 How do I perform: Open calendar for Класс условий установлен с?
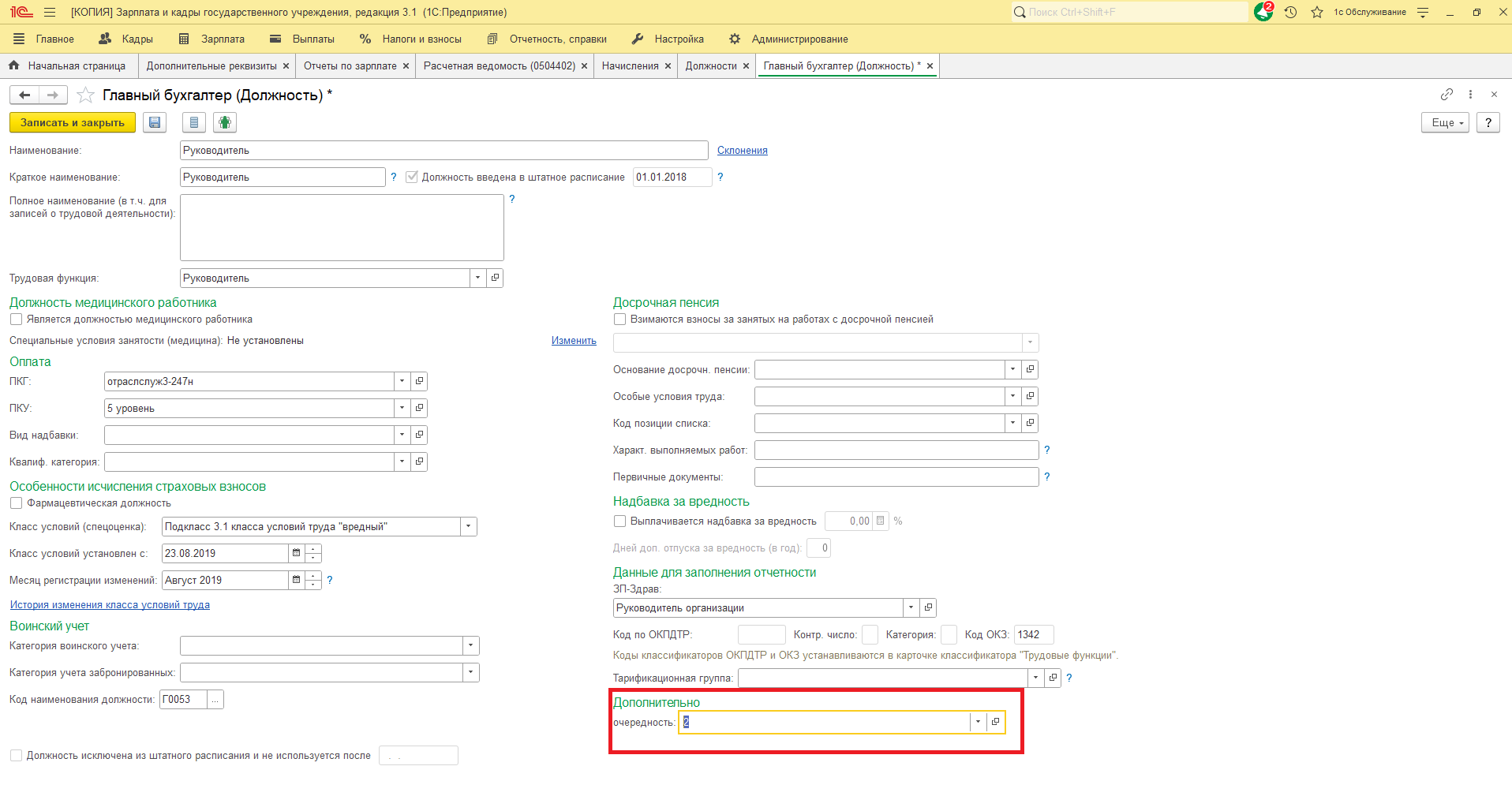tap(297, 553)
